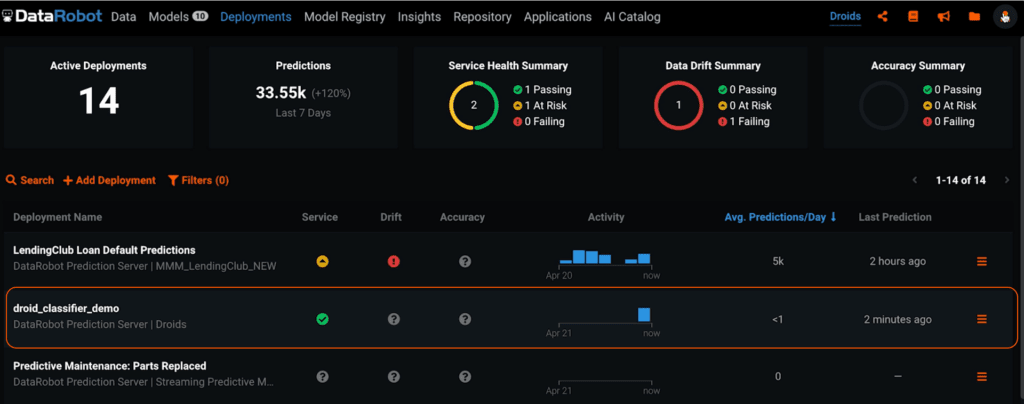Image resolution: width=1024 pixels, height=404 pixels.
Task: Open actions menu for droid_classifier_demo row
Action: [982, 319]
